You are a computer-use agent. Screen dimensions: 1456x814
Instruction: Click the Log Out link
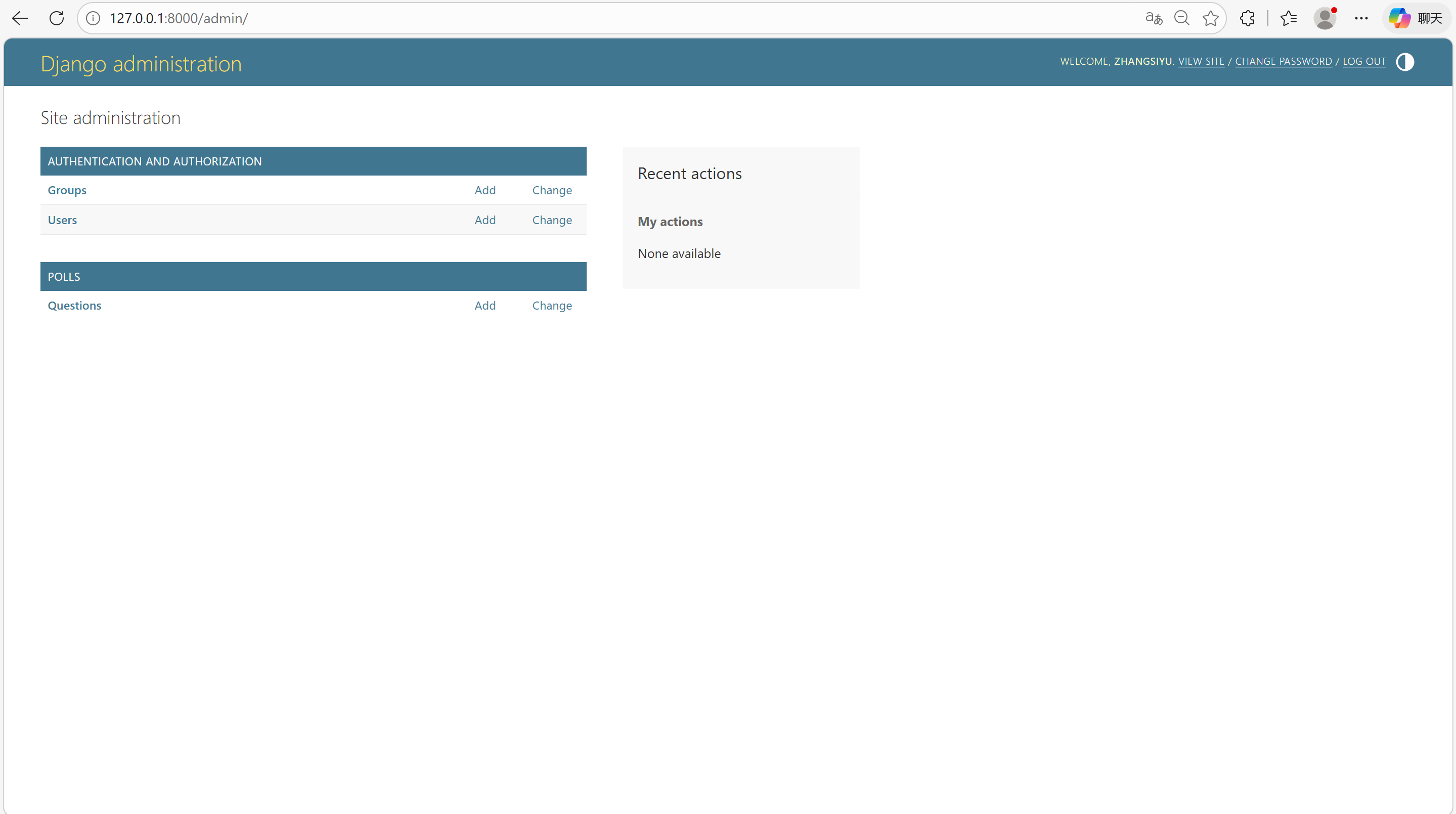[1364, 61]
